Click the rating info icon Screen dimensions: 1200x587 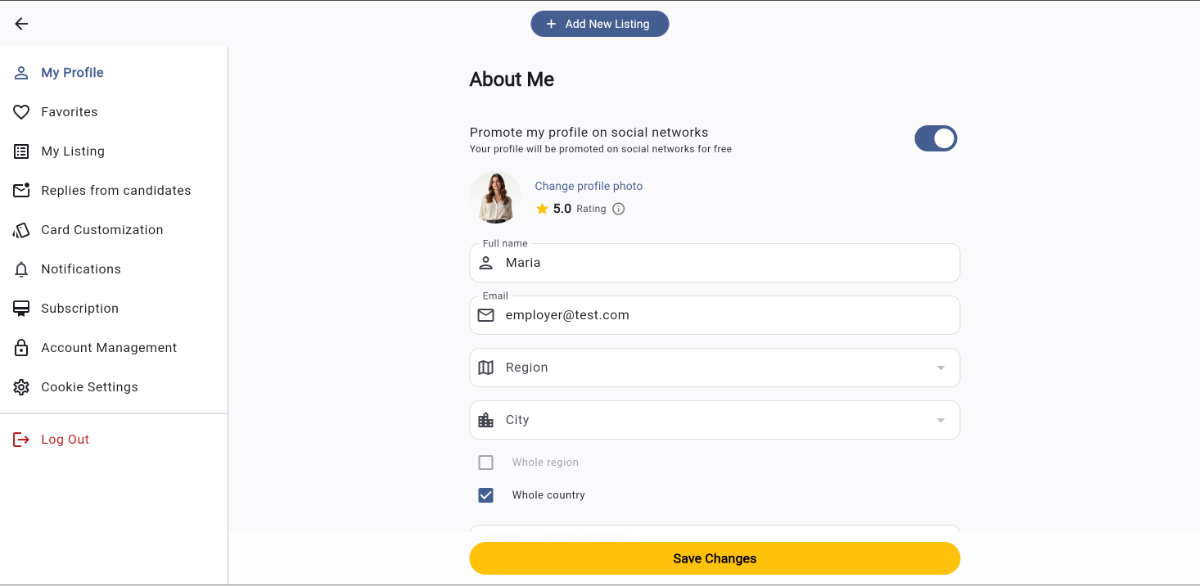[x=618, y=209]
